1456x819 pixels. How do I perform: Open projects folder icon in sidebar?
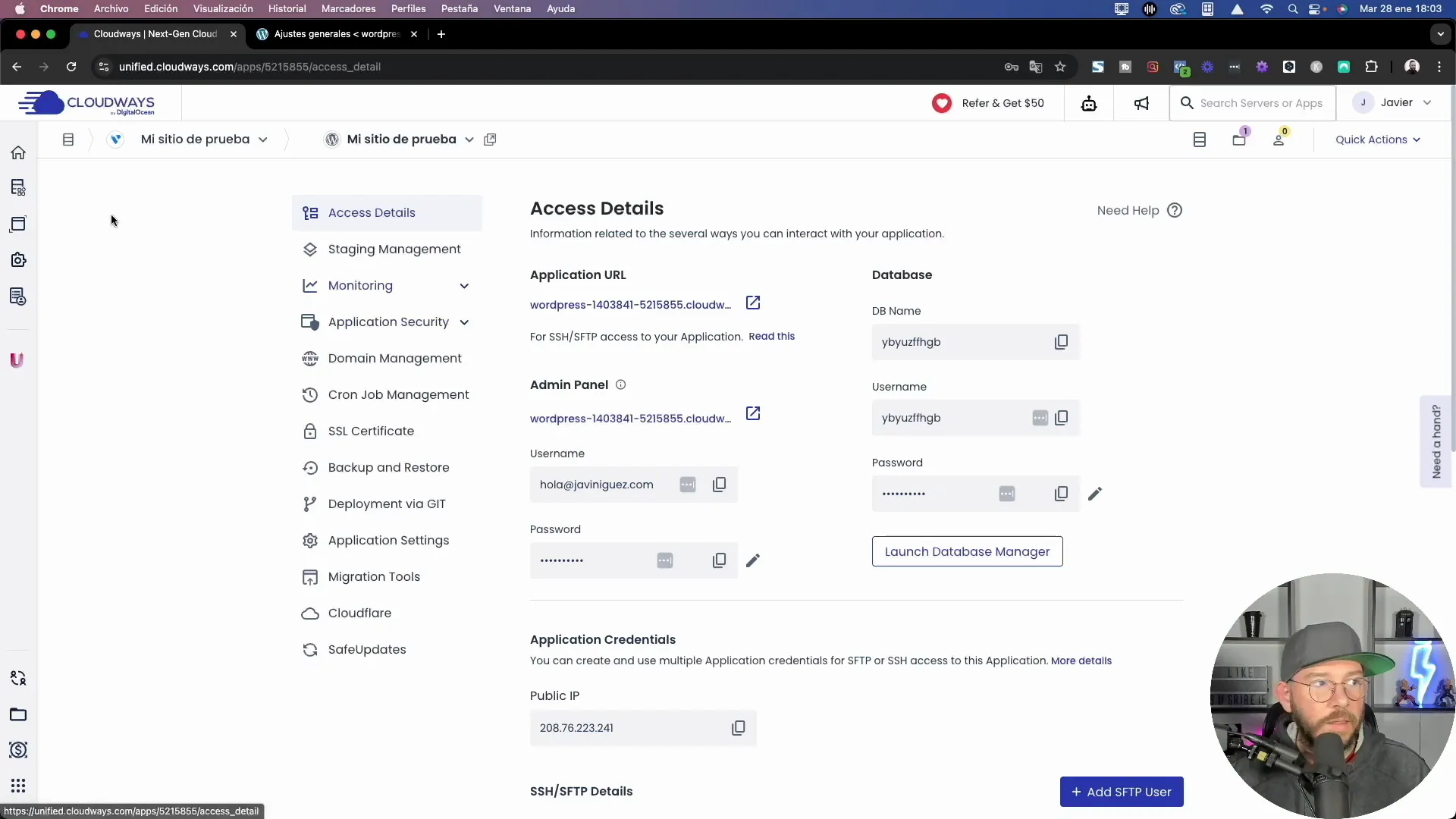(18, 714)
